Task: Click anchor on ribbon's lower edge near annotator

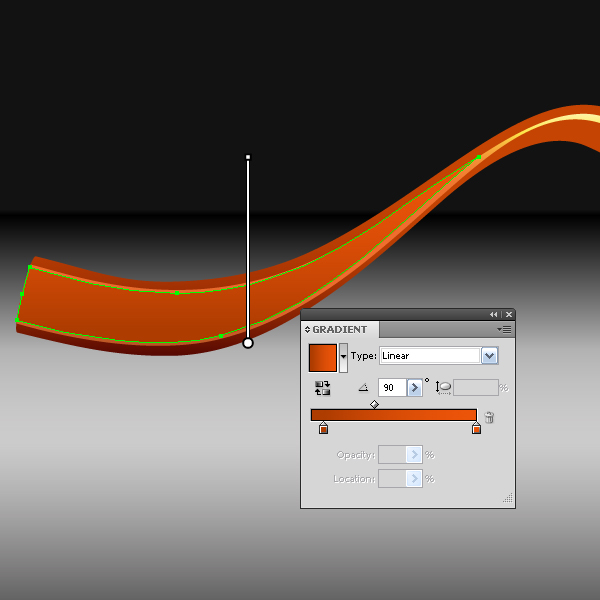Action: [x=221, y=336]
